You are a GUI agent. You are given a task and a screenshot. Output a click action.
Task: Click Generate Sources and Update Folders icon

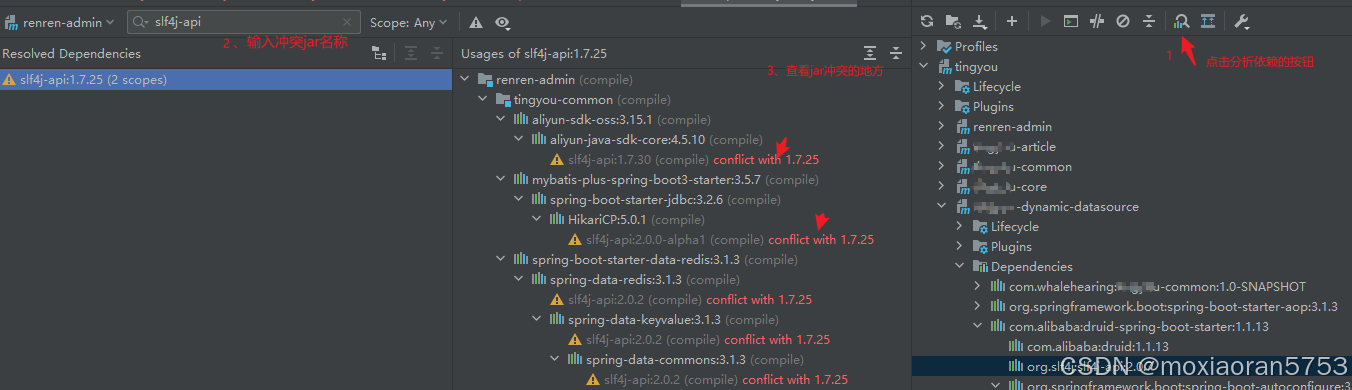(x=953, y=21)
